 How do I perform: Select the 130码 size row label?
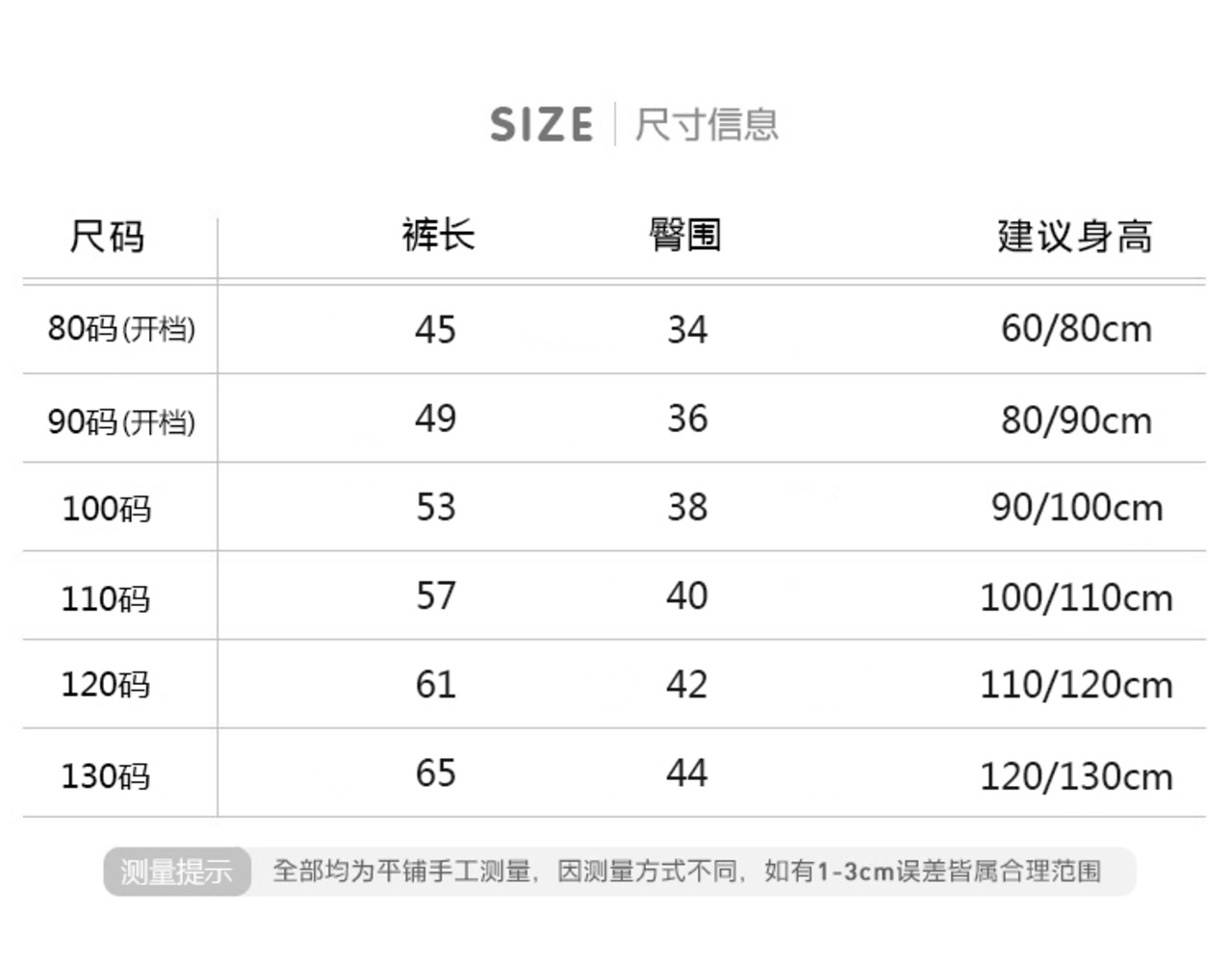coord(106,775)
